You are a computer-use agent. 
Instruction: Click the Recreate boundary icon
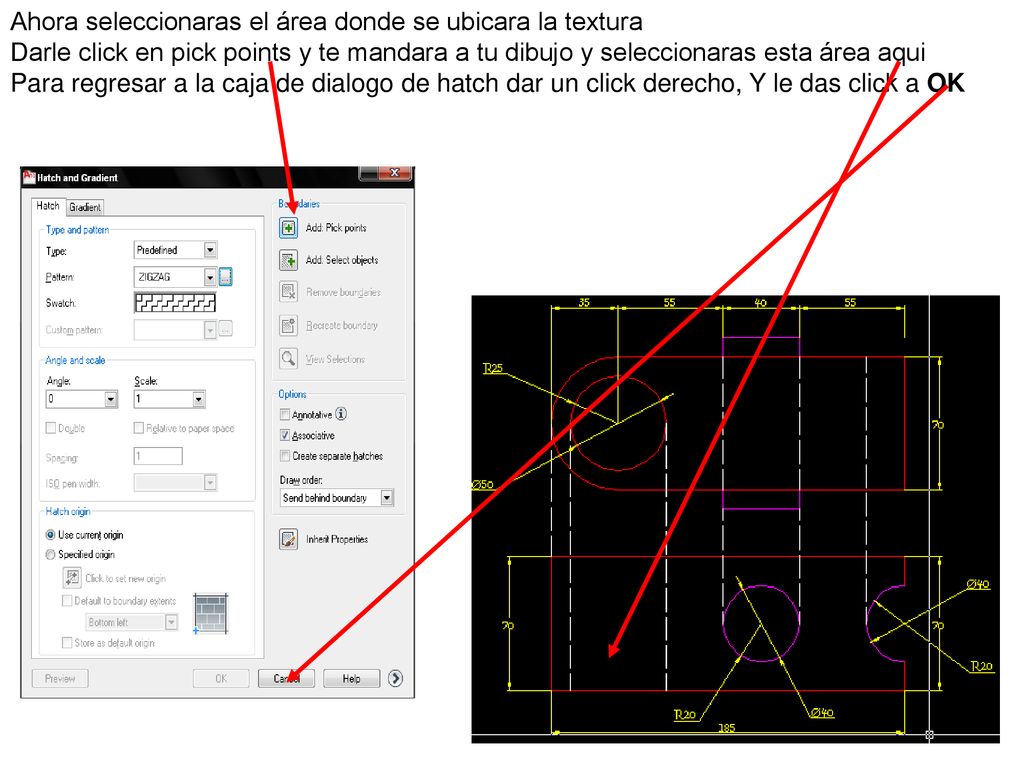[289, 325]
